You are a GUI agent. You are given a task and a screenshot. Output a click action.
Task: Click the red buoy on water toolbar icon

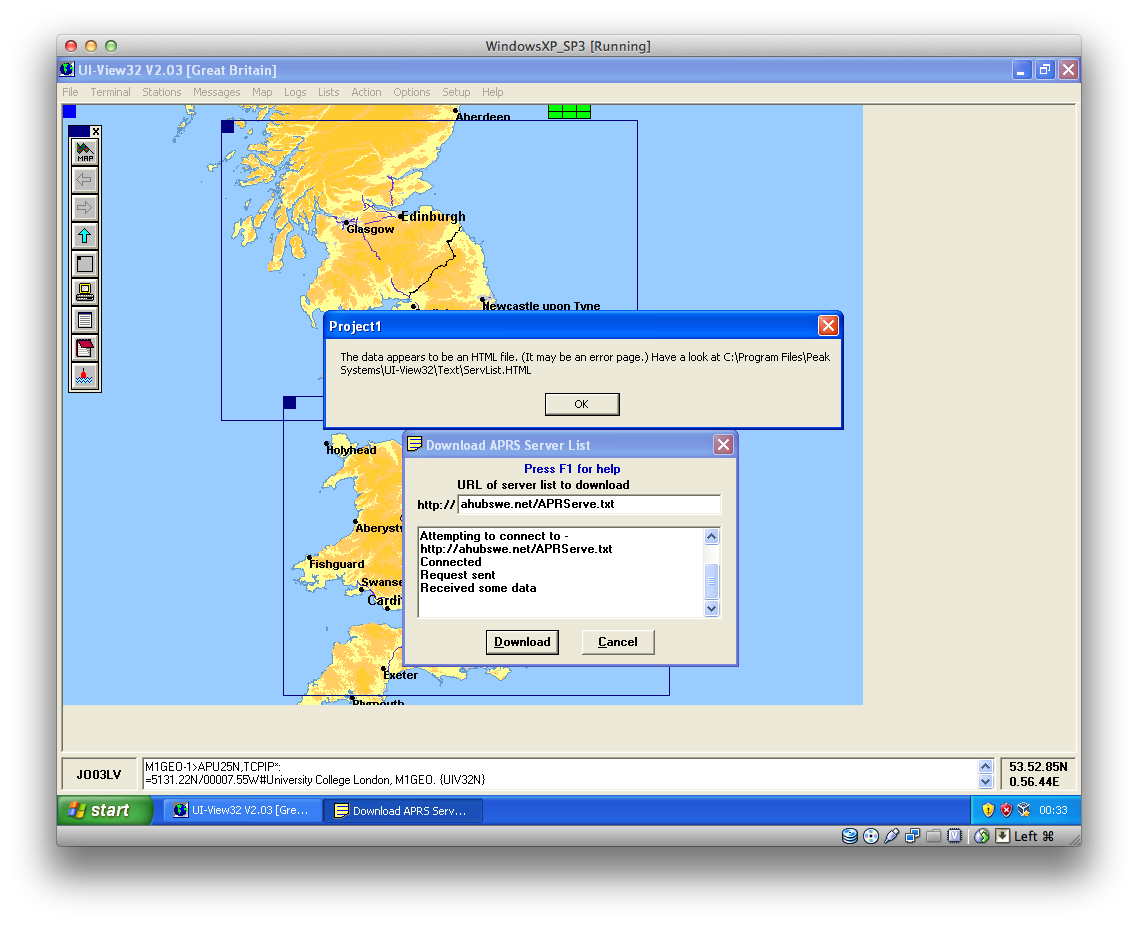[x=85, y=377]
